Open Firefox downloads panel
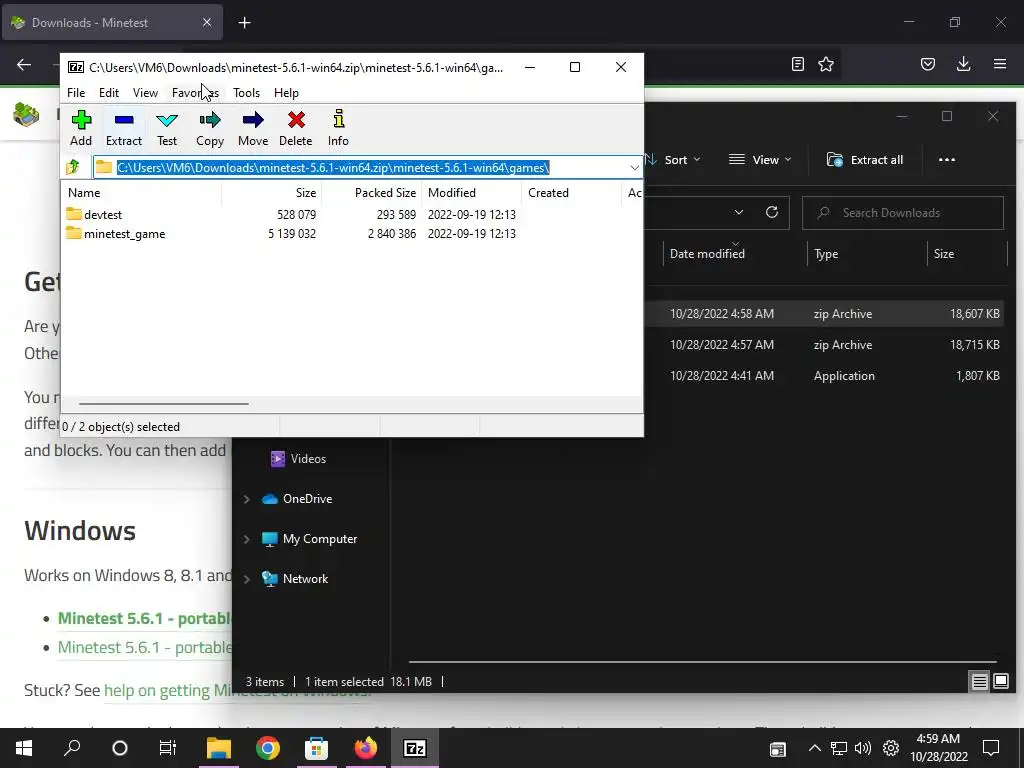1024x768 pixels. [x=963, y=64]
